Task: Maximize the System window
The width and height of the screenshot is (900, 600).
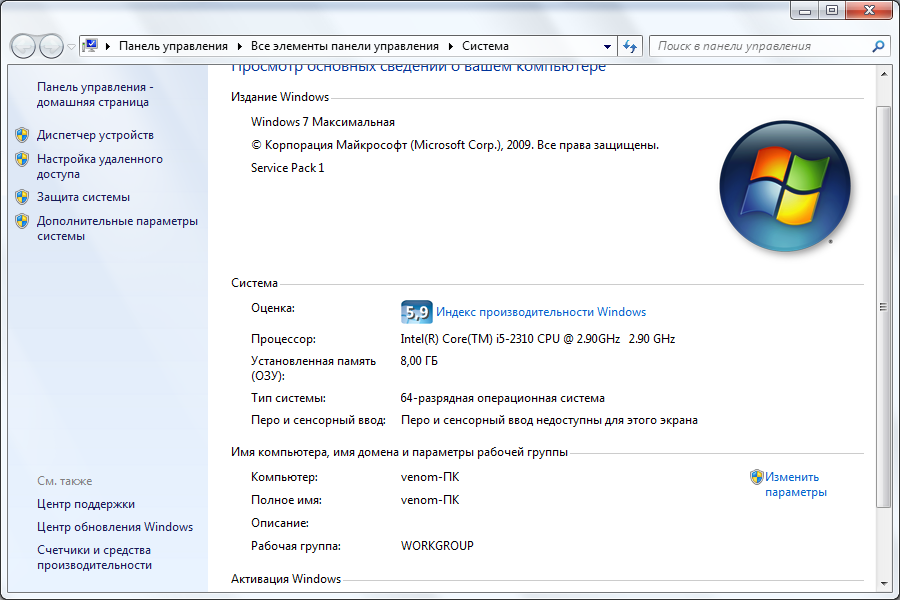Action: pos(832,10)
